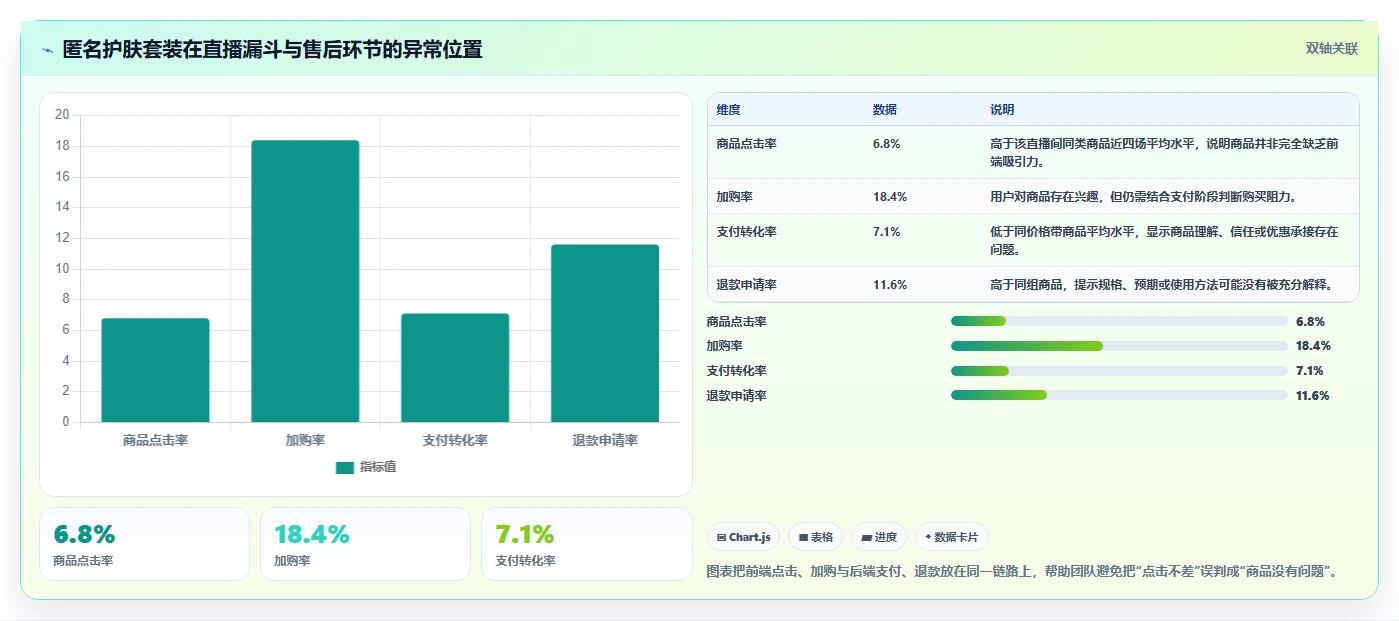Image resolution: width=1399 pixels, height=621 pixels.
Task: Click the 双轴关联 label in header
Action: (1331, 49)
